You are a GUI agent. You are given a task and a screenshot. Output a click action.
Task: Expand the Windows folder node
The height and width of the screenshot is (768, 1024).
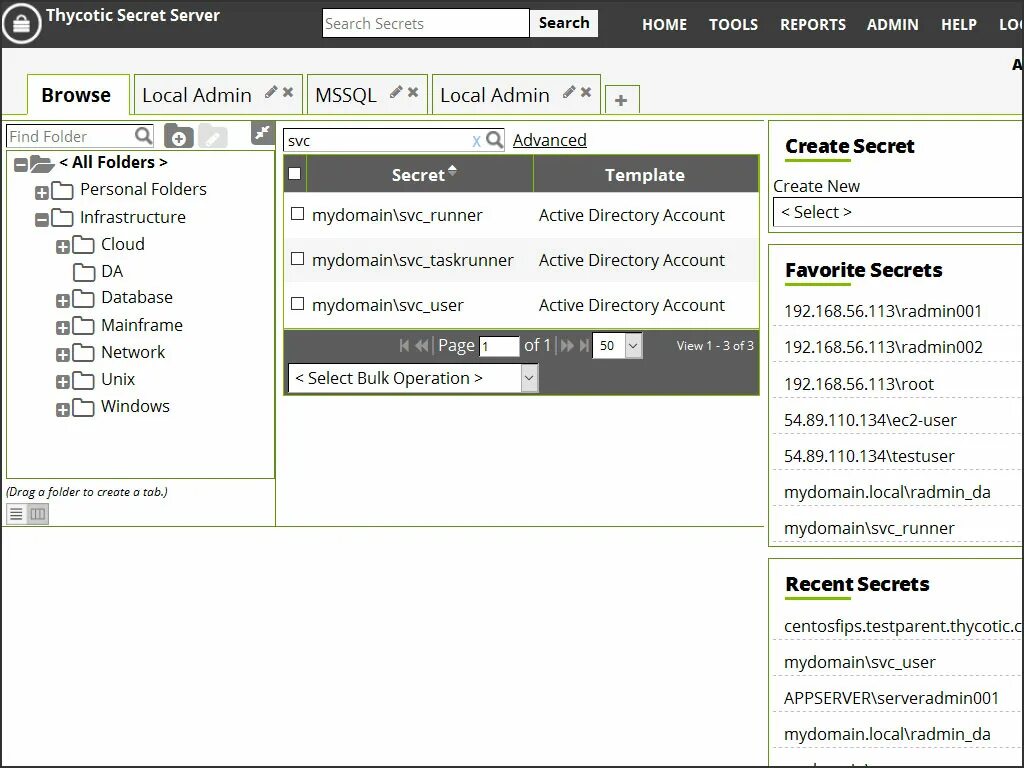(x=63, y=409)
